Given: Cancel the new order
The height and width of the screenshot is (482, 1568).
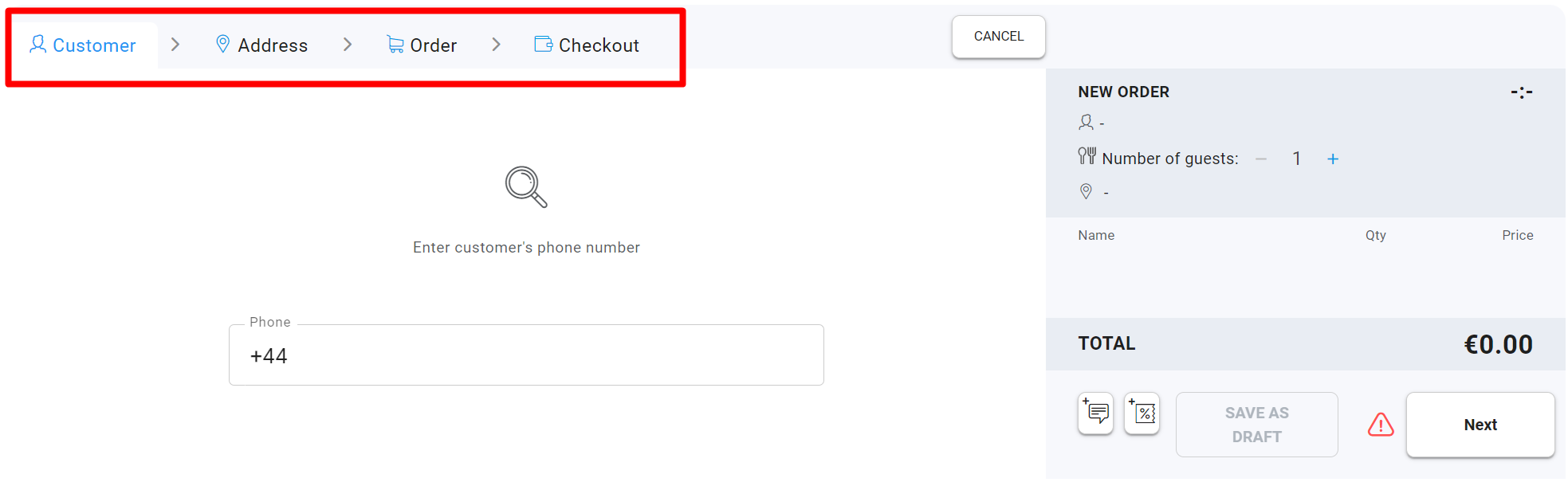Looking at the screenshot, I should [999, 37].
